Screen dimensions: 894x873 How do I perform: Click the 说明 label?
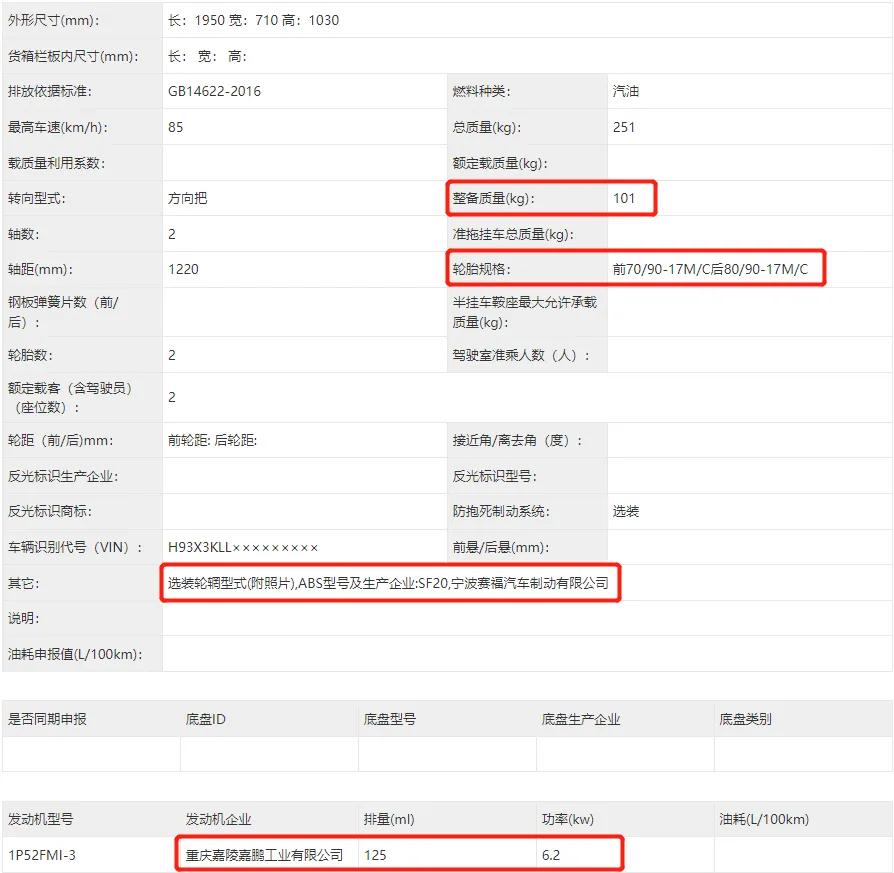pos(23,619)
